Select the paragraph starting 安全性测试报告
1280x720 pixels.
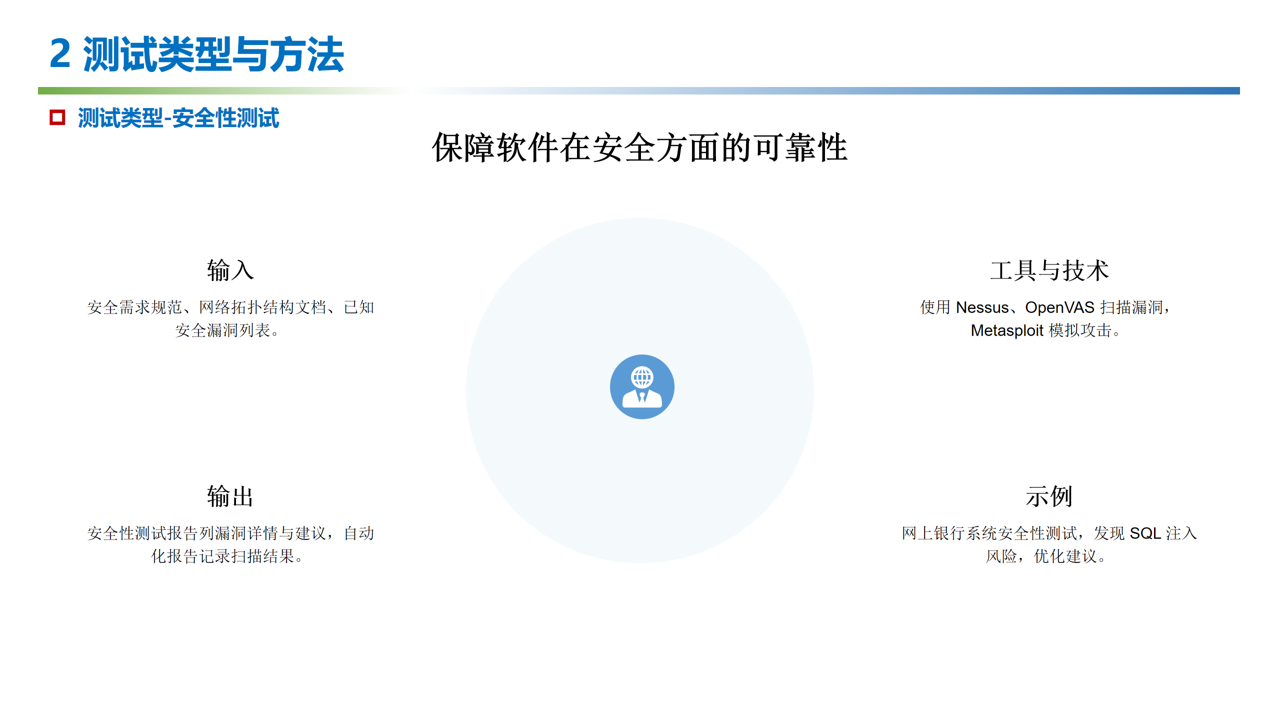230,545
